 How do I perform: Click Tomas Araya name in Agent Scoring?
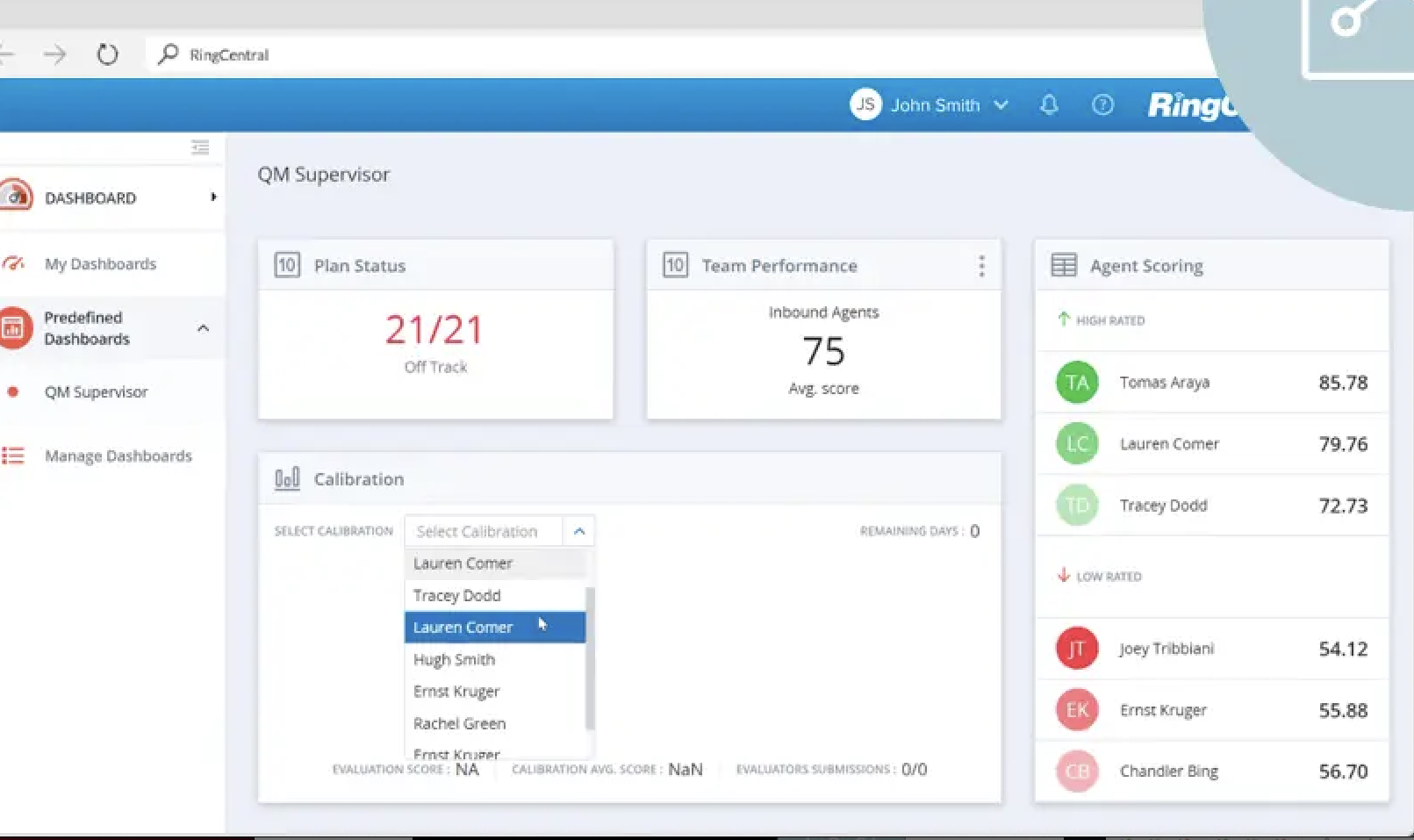click(1164, 383)
